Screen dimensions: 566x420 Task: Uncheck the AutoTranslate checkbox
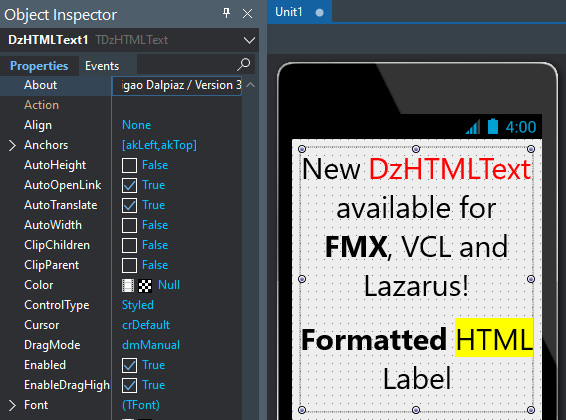pos(129,205)
